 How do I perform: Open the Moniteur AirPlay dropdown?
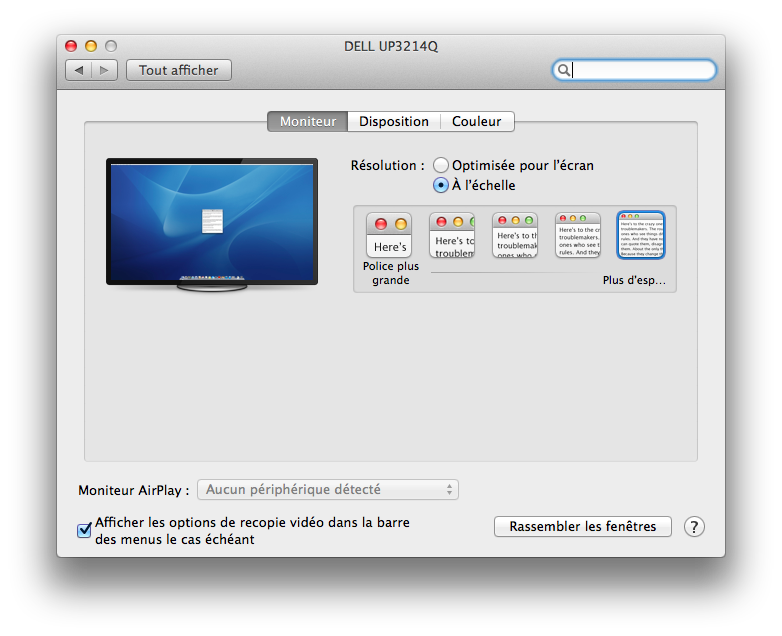click(x=328, y=490)
